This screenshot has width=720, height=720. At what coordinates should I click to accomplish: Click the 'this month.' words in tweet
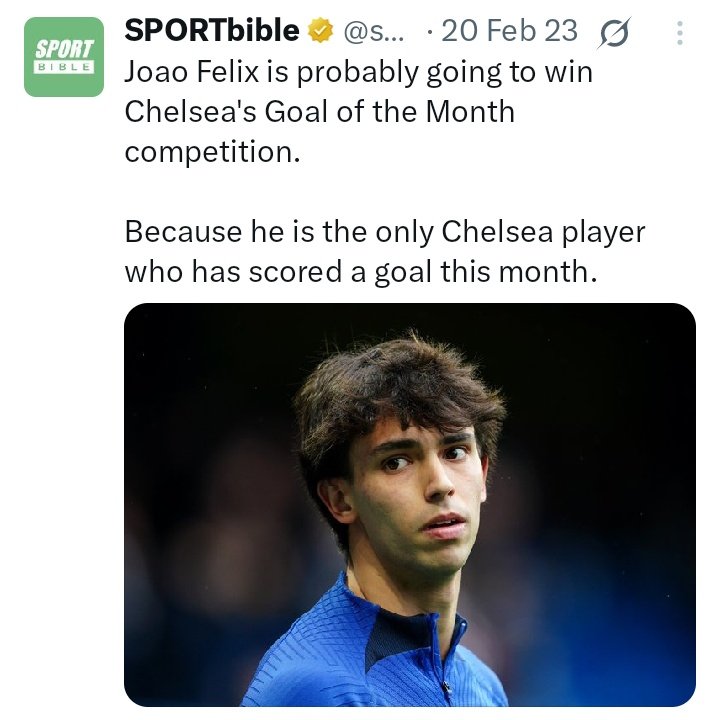pyautogui.click(x=519, y=271)
